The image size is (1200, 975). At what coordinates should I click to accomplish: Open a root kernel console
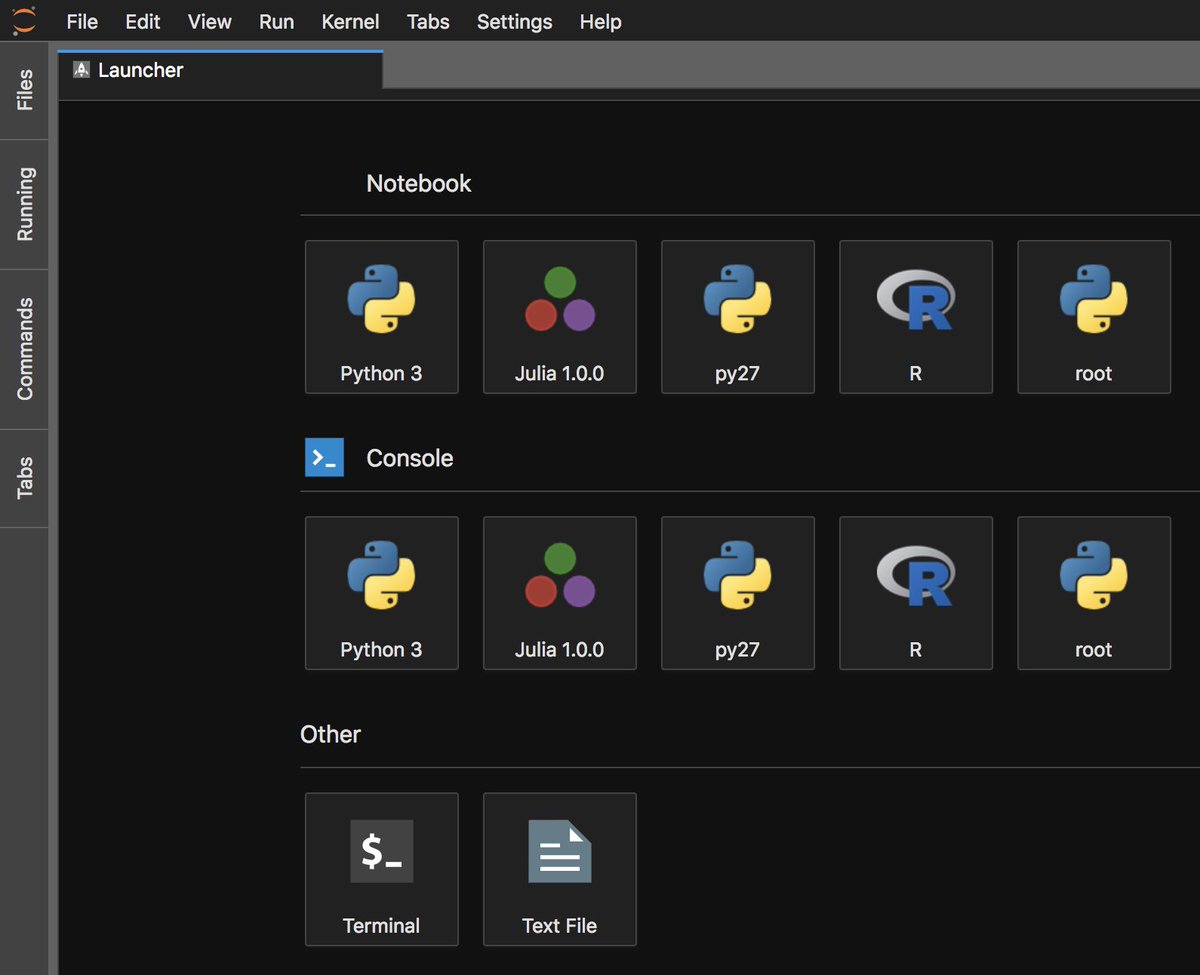coord(1093,593)
